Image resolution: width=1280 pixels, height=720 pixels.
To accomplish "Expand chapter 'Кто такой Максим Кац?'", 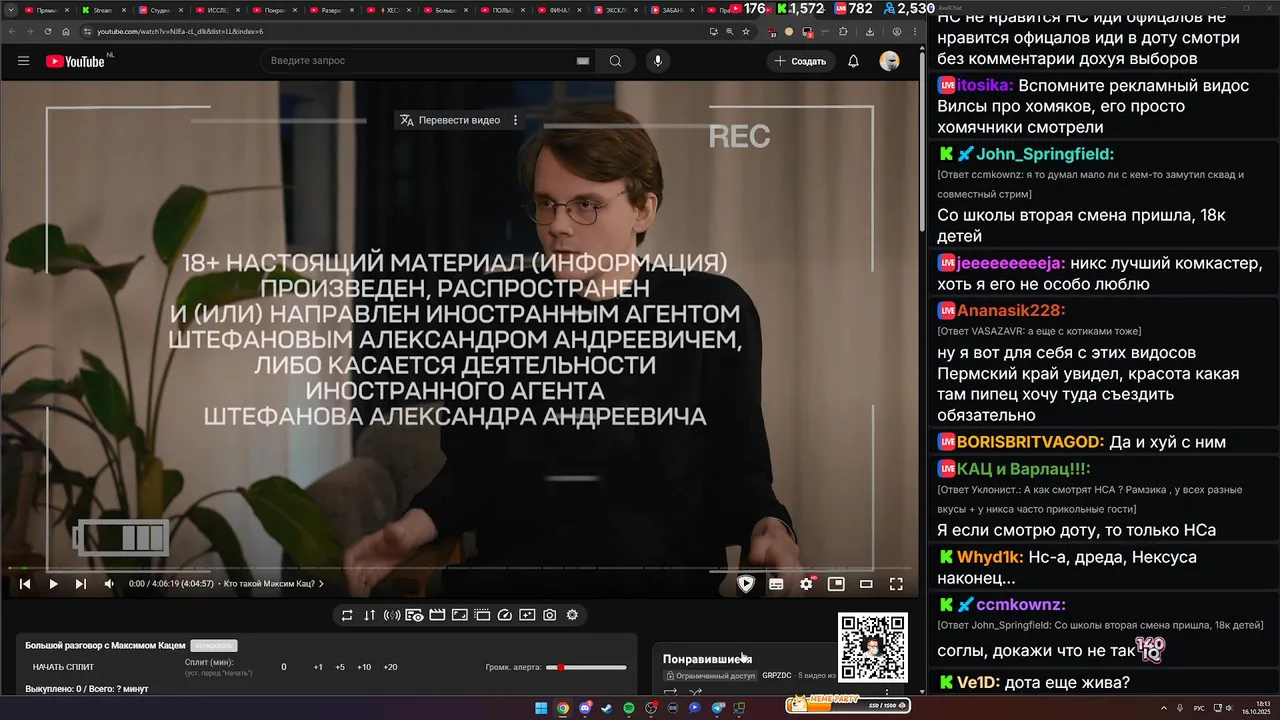I will point(274,584).
